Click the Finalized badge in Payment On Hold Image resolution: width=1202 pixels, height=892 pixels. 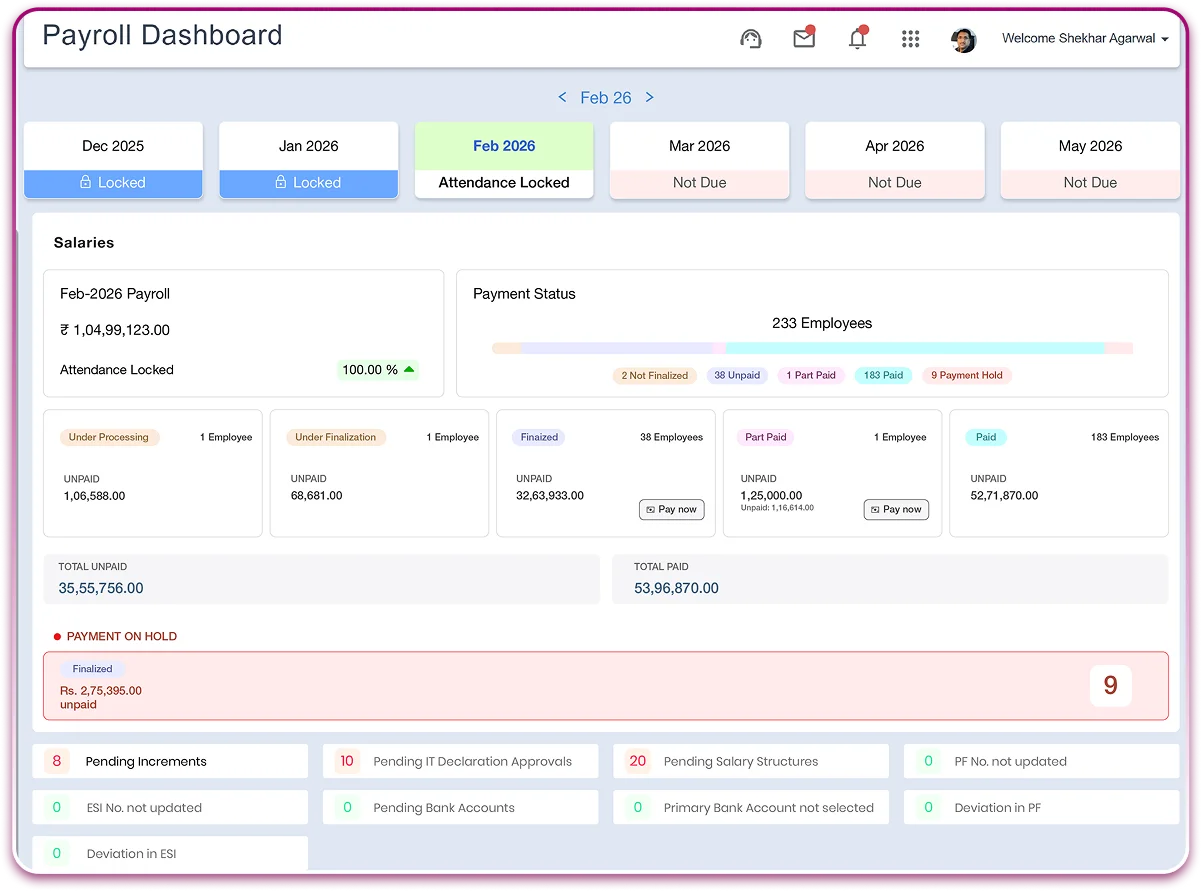[x=92, y=669]
